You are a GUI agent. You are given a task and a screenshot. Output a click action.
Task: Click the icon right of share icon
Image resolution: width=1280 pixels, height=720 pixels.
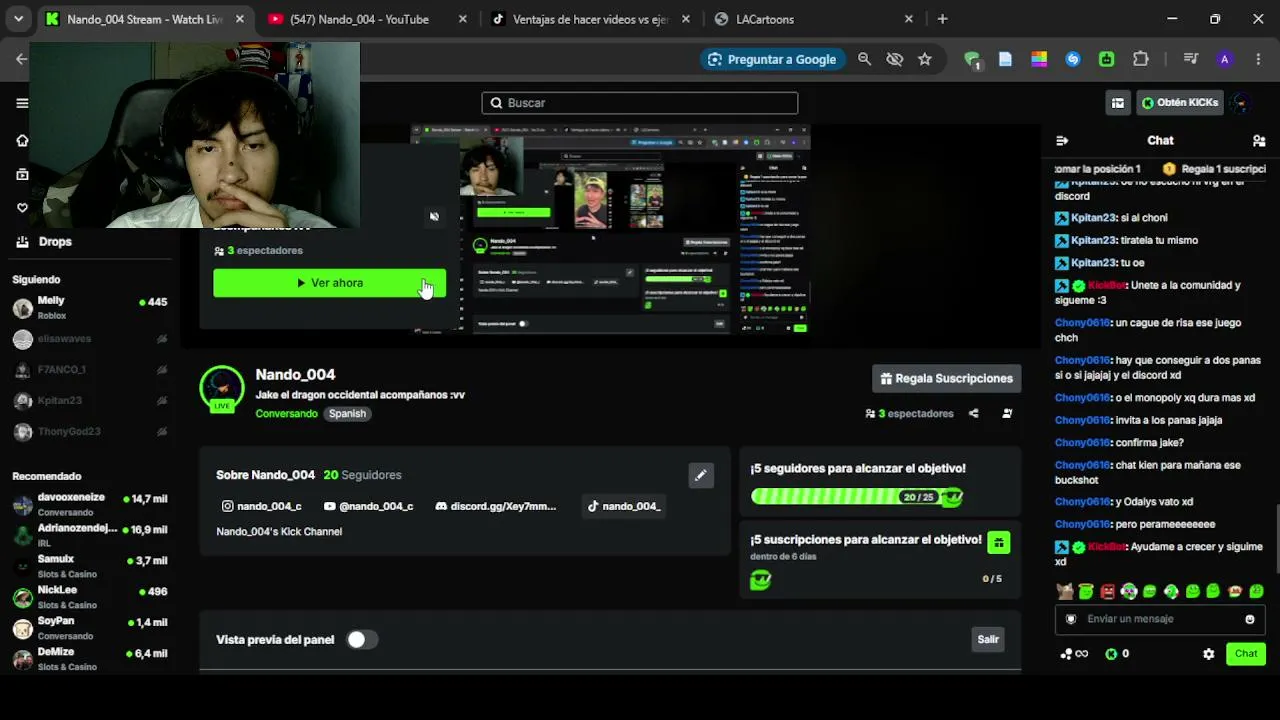(x=1007, y=413)
